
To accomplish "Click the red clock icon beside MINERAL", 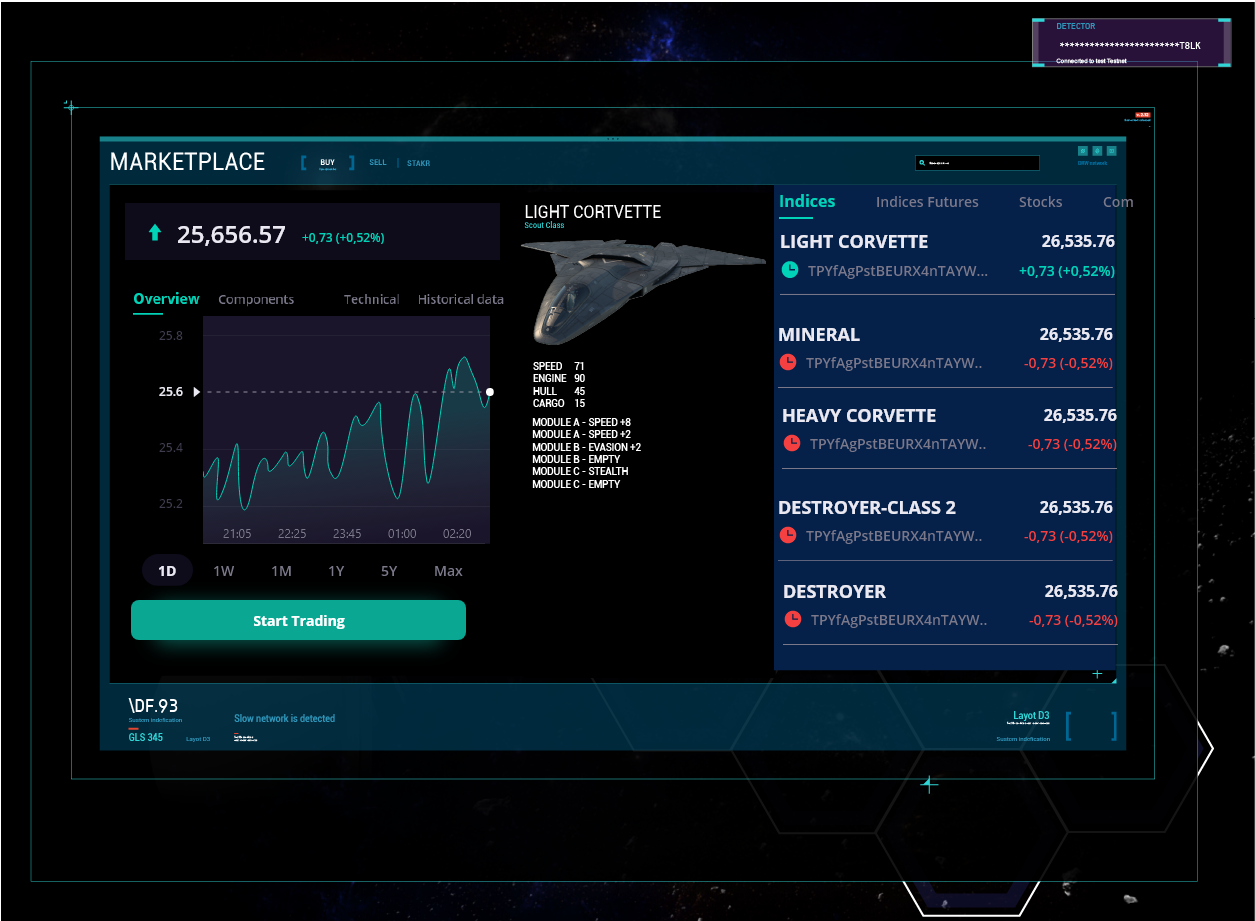I will pyautogui.click(x=790, y=362).
